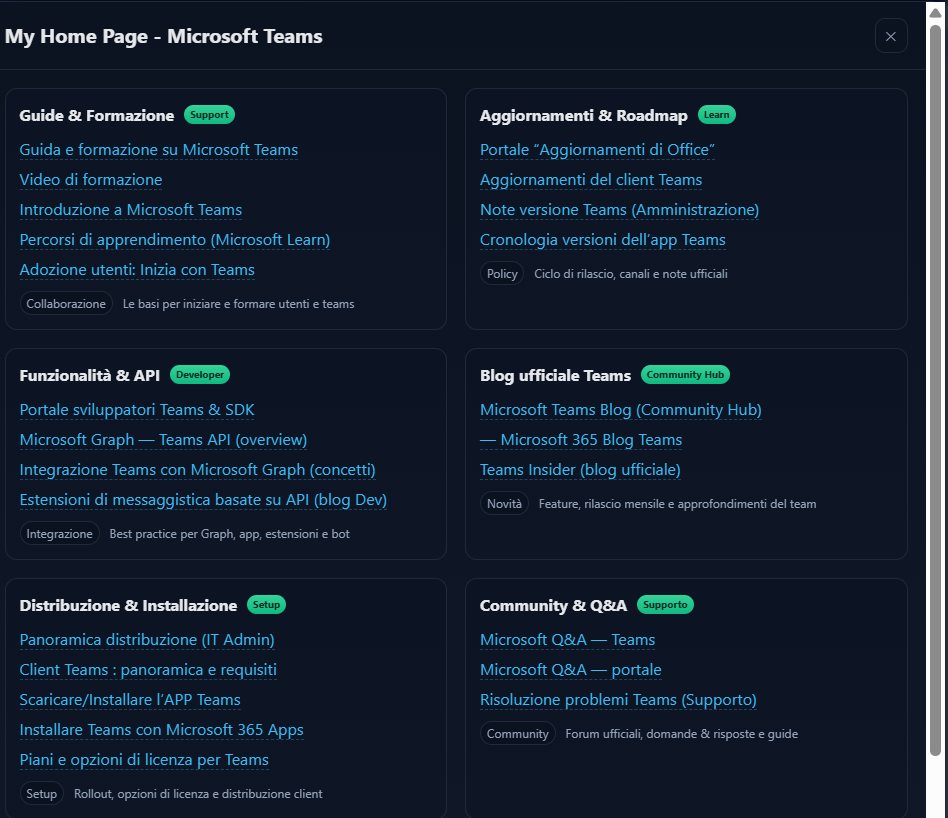Screen dimensions: 948x818
Task: Open Portale sviluppatori Teams & SDK
Action: pyautogui.click(x=137, y=410)
